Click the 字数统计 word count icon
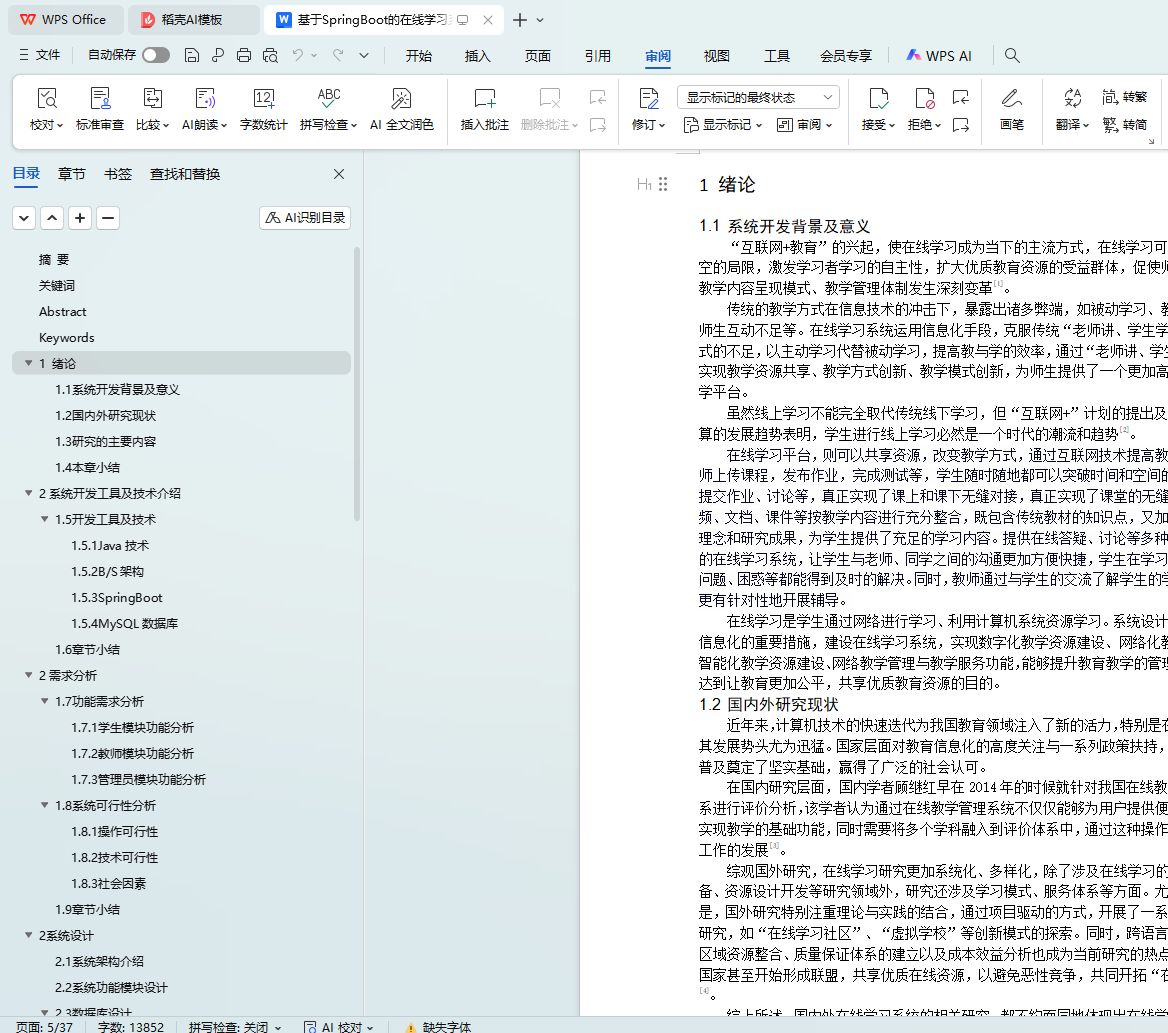This screenshot has height=1033, width=1168. pyautogui.click(x=263, y=99)
